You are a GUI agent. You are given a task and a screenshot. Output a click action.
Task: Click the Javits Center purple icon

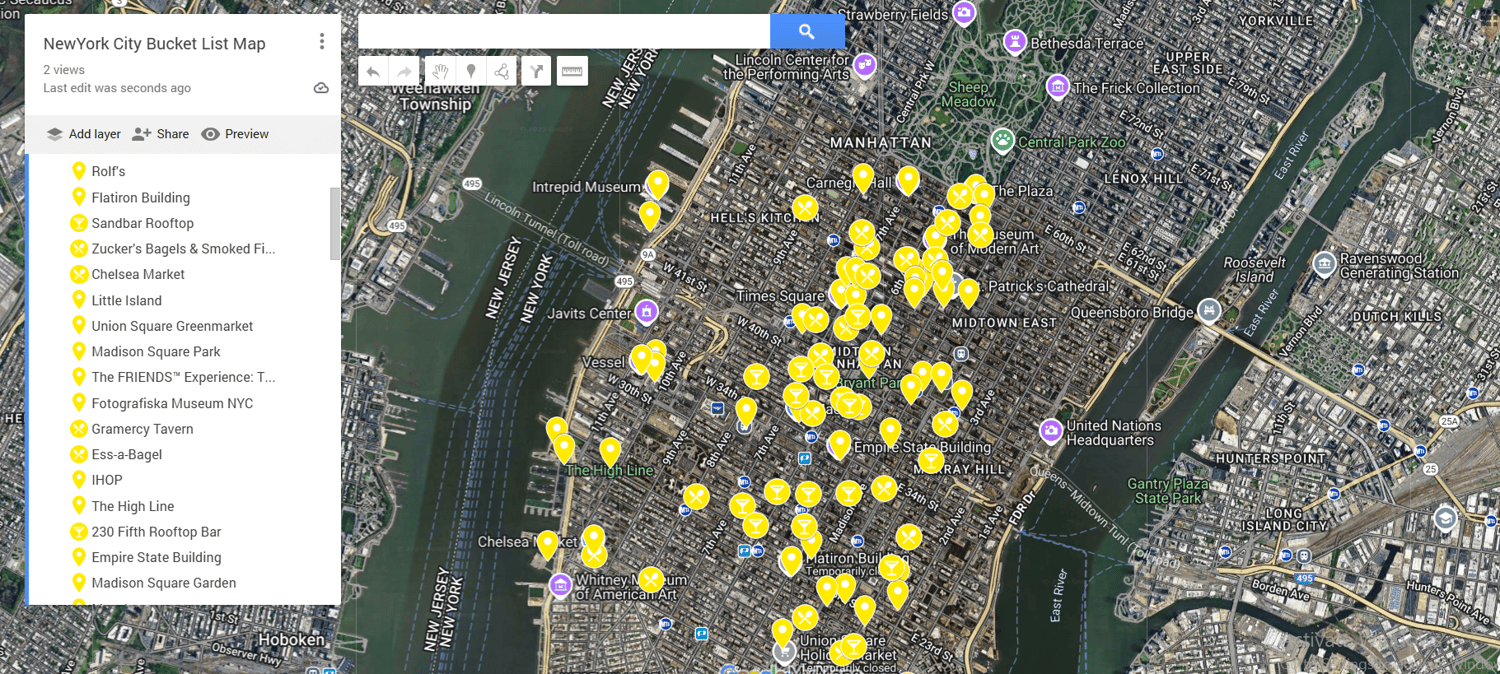[647, 312]
